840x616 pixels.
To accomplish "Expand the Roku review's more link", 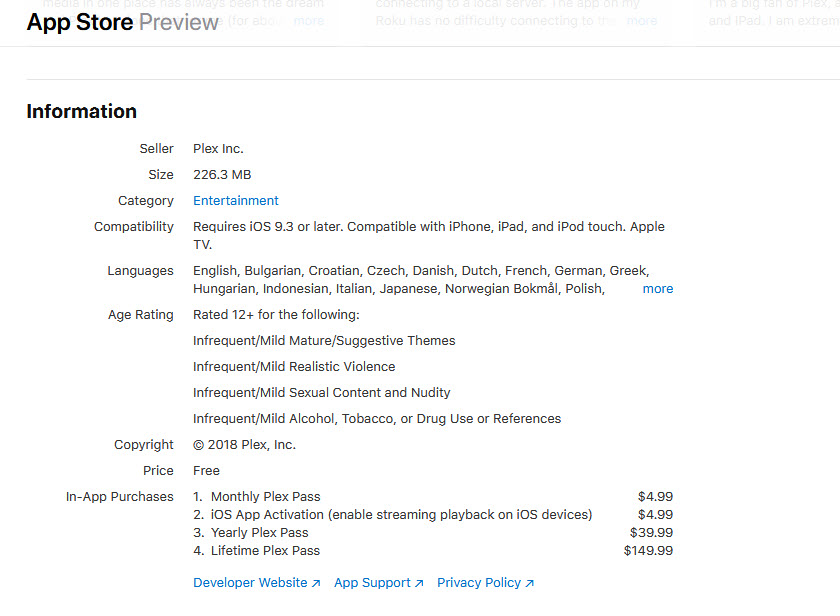I will point(642,21).
